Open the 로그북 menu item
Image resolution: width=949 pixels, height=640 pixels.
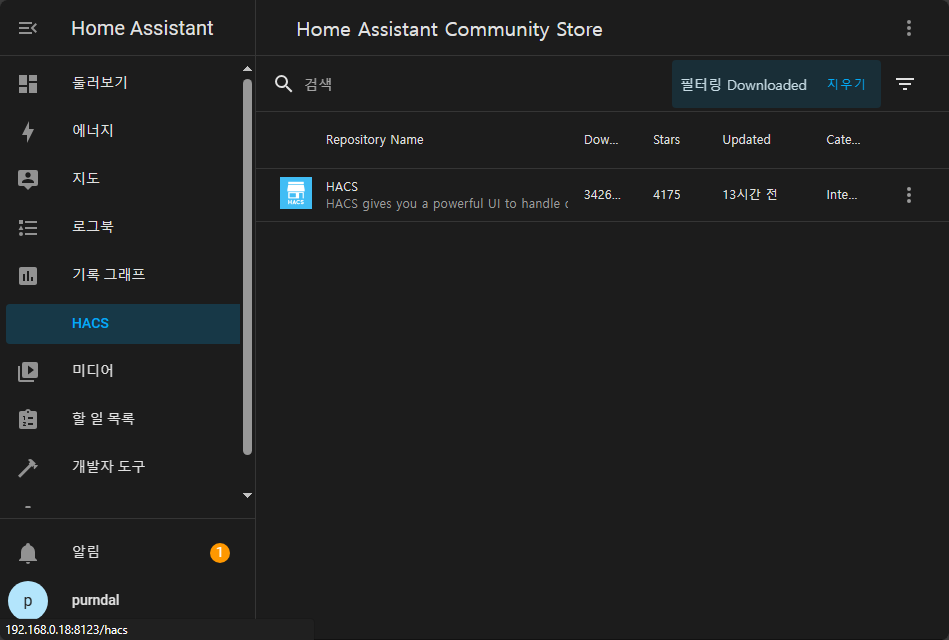tap(123, 226)
